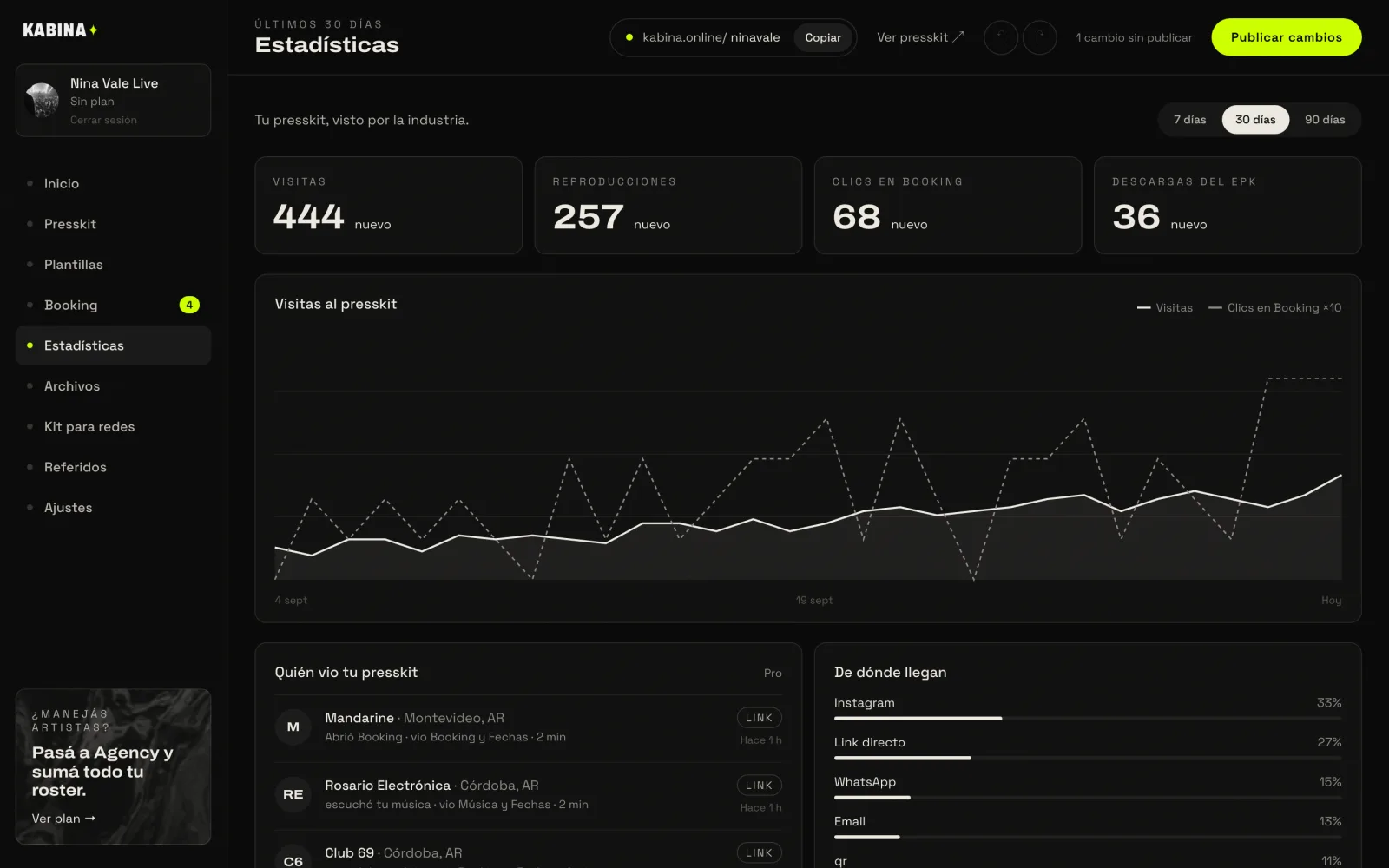Viewport: 1389px width, 868px height.
Task: Select the 30 días range
Action: tap(1255, 120)
